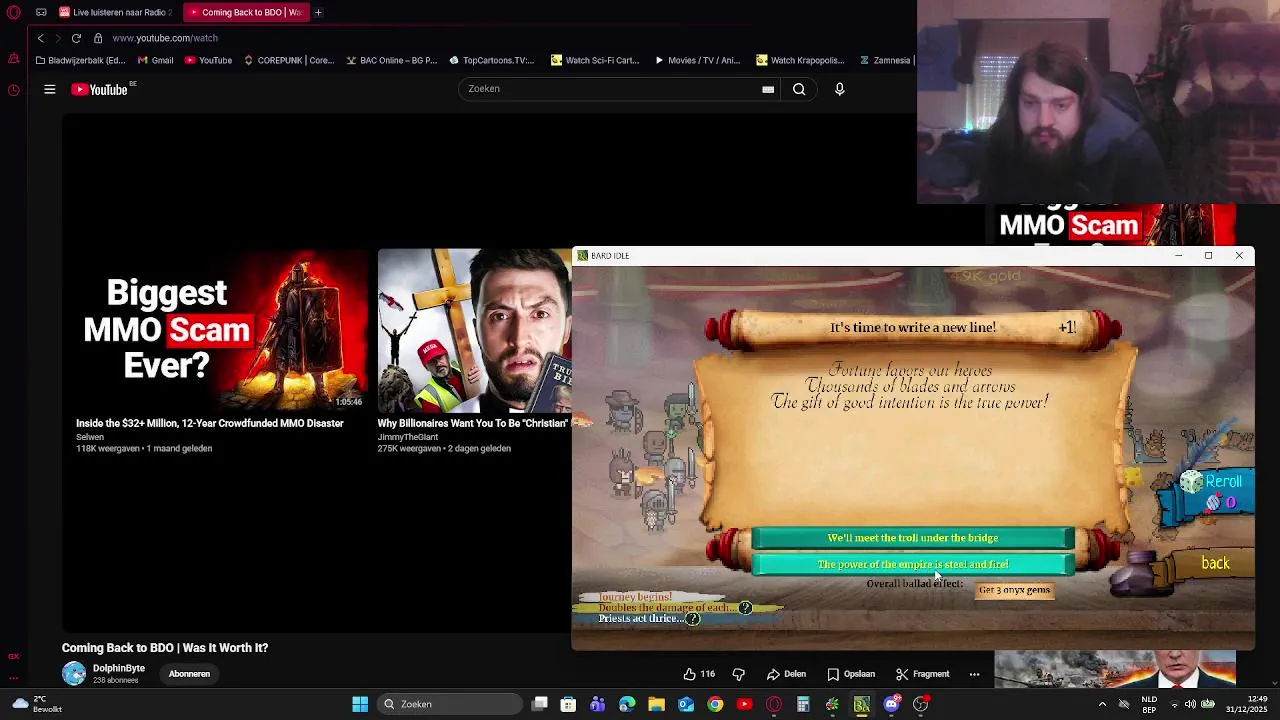Show help for Doubles the damage effect
1280x720 pixels.
[x=745, y=607]
